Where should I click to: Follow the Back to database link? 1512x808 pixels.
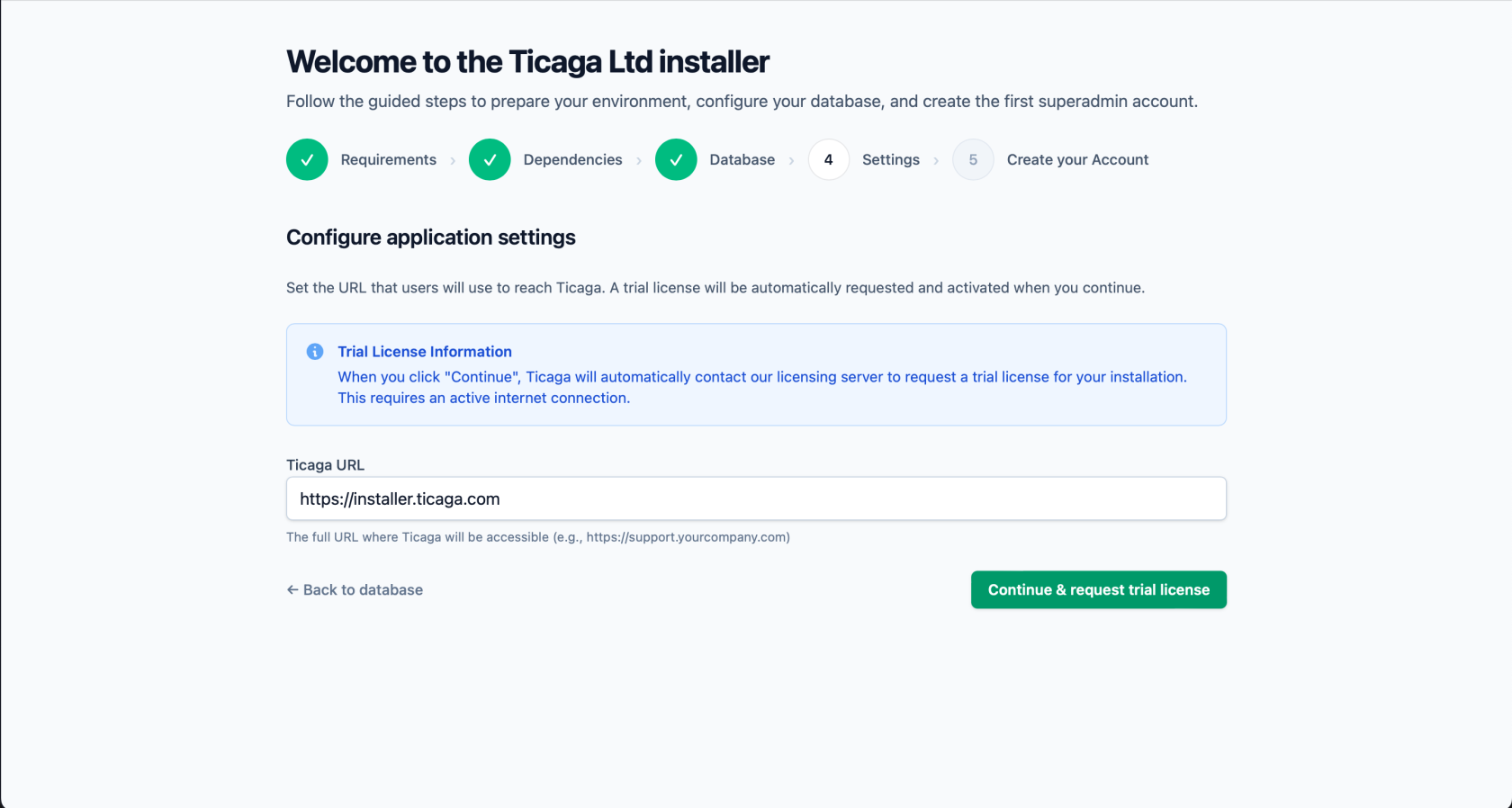pyautogui.click(x=363, y=590)
